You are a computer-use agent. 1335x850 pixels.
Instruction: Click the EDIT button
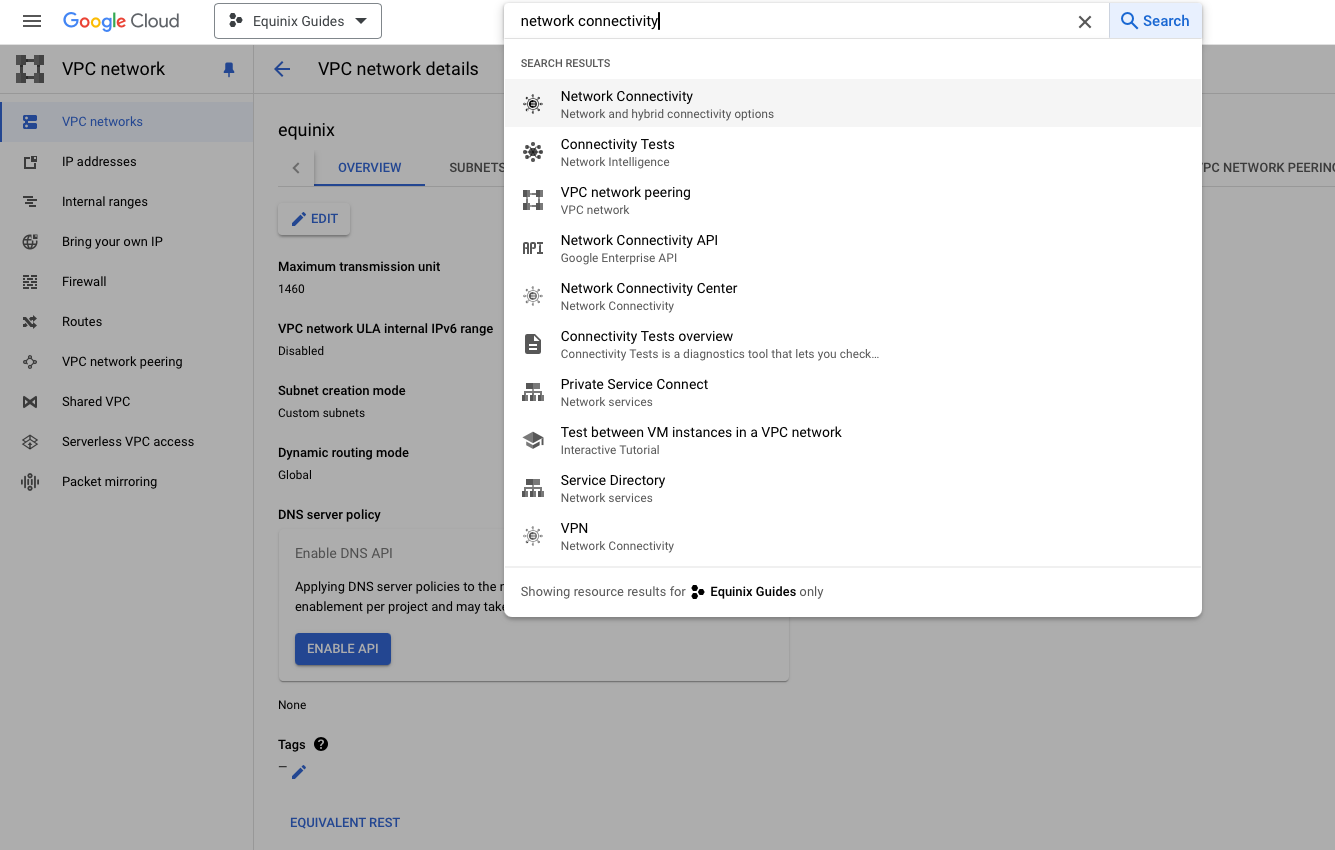click(x=314, y=219)
